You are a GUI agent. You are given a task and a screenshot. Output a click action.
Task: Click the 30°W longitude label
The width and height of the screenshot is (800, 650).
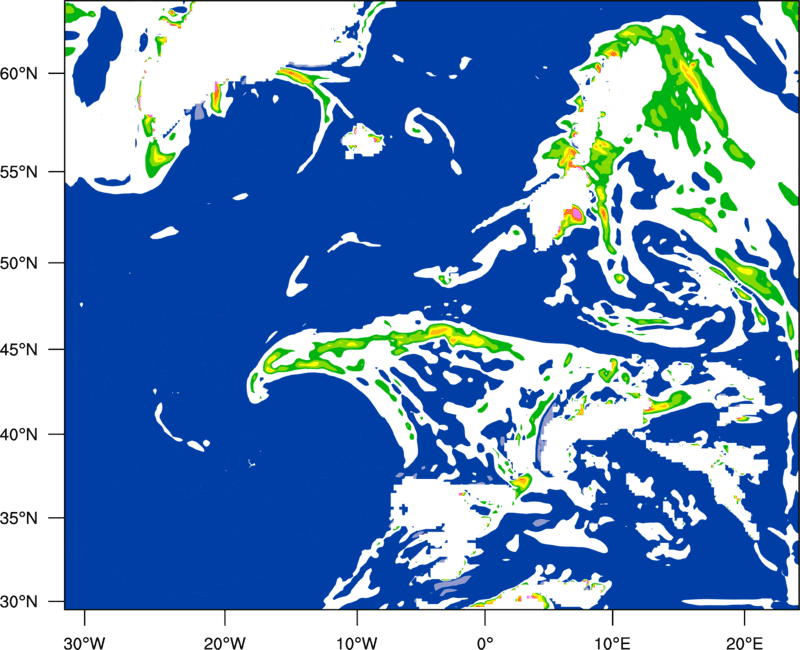point(85,643)
